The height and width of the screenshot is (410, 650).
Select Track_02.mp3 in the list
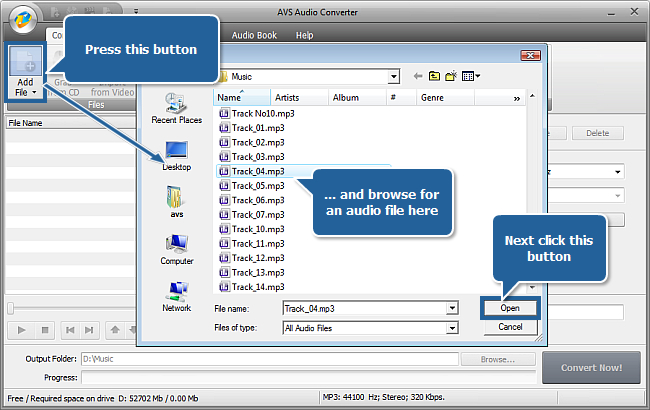coord(252,142)
